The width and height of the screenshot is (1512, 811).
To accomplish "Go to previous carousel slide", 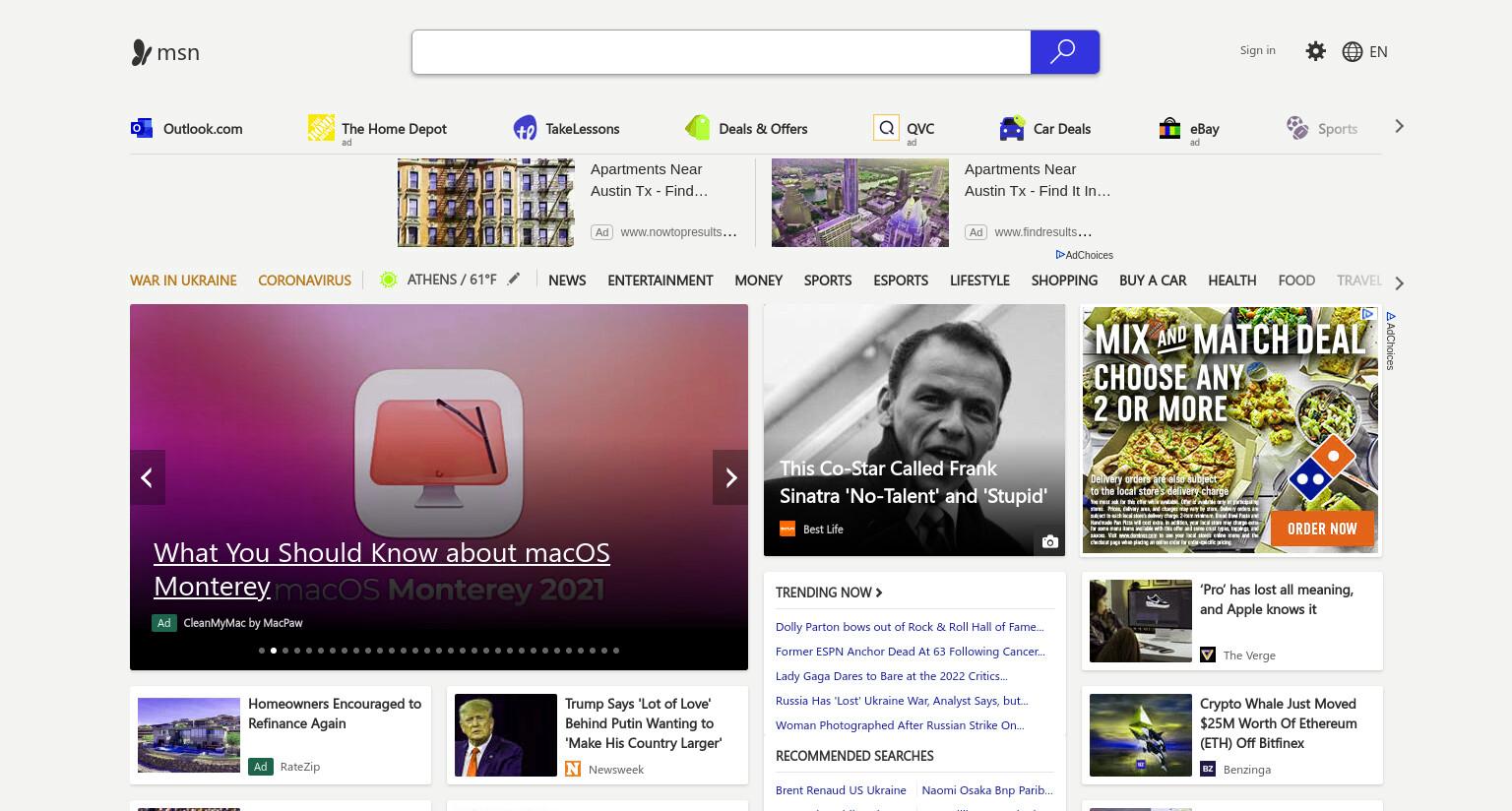I will click(x=147, y=477).
